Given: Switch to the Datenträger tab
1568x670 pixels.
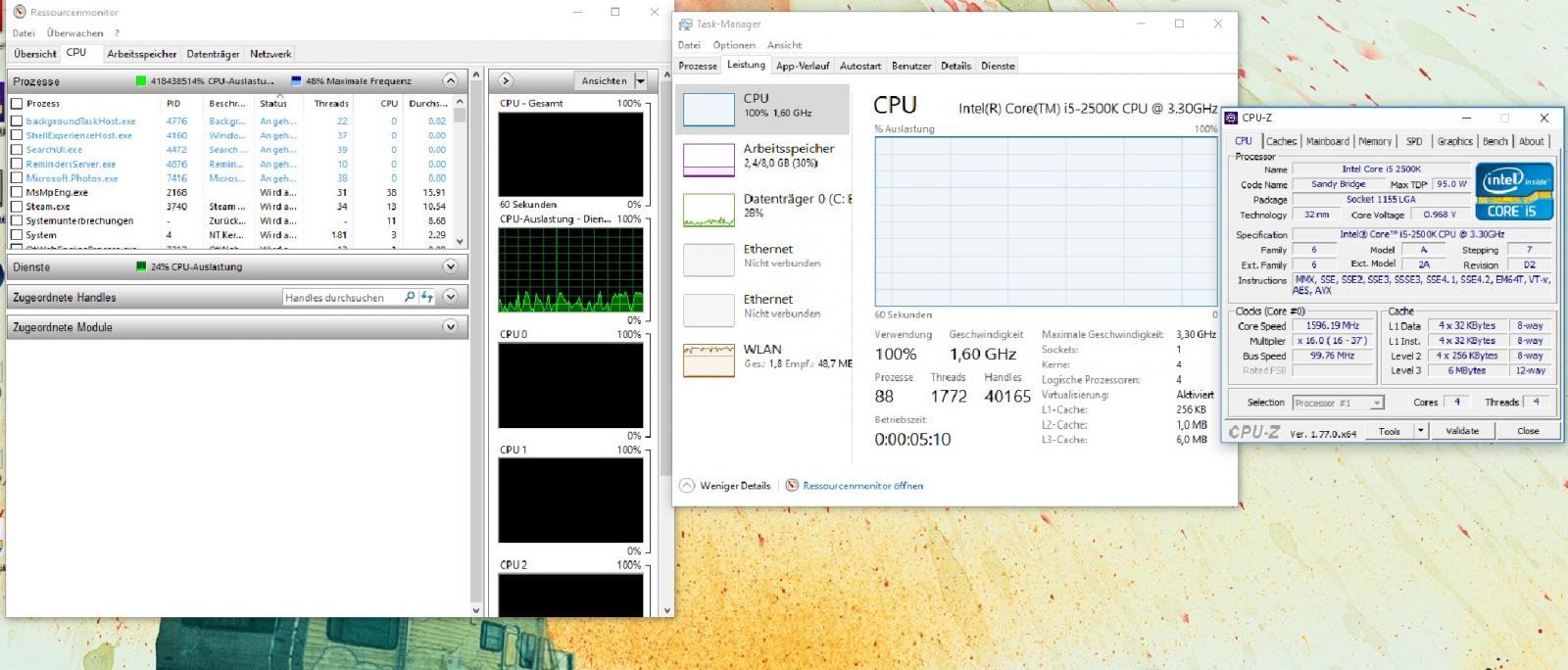Looking at the screenshot, I should (x=213, y=54).
